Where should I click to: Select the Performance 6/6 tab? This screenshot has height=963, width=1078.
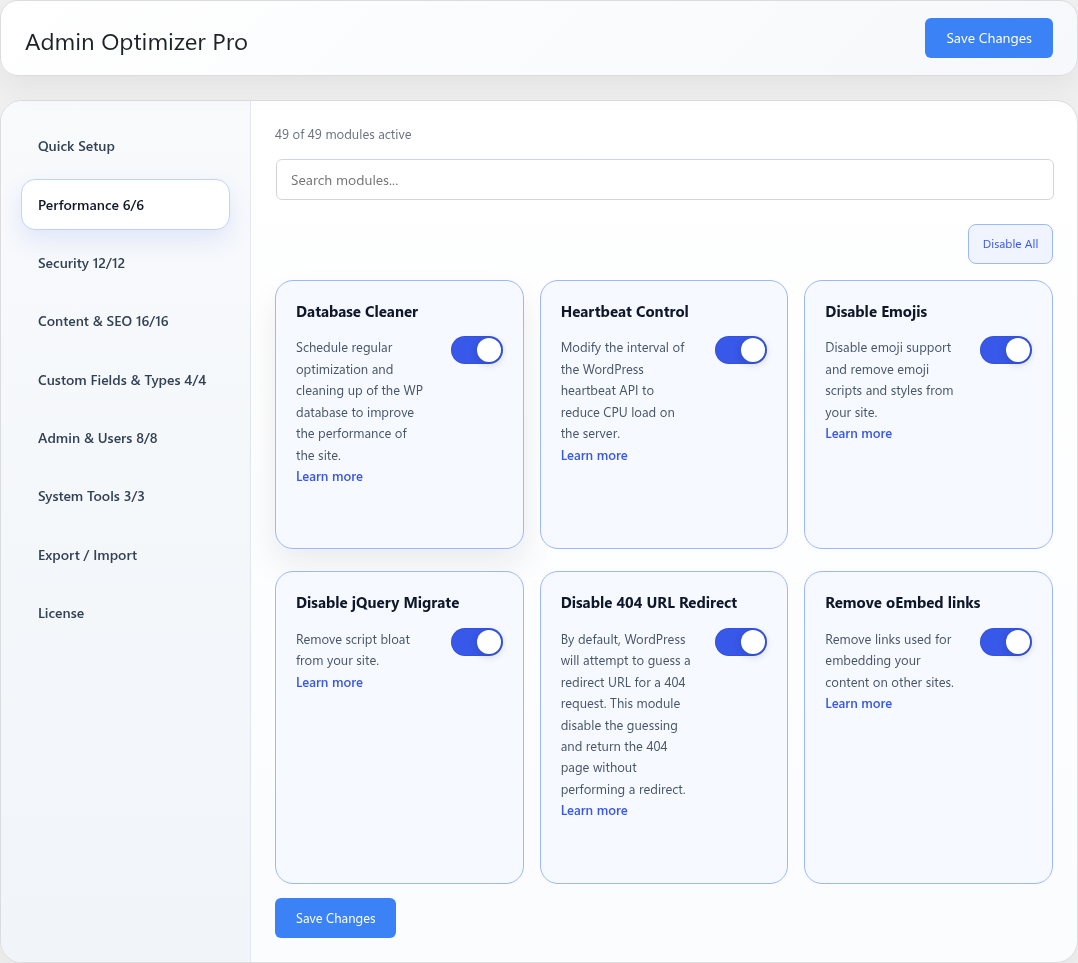(x=125, y=205)
